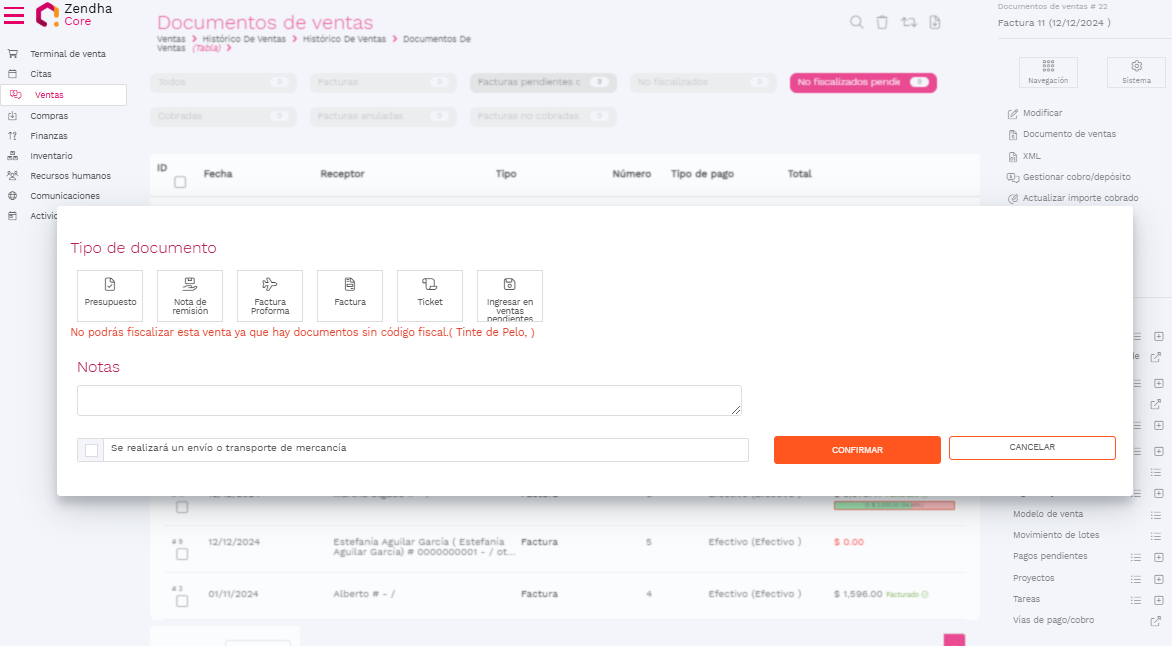Choose the Nota de remisión option

(x=190, y=295)
